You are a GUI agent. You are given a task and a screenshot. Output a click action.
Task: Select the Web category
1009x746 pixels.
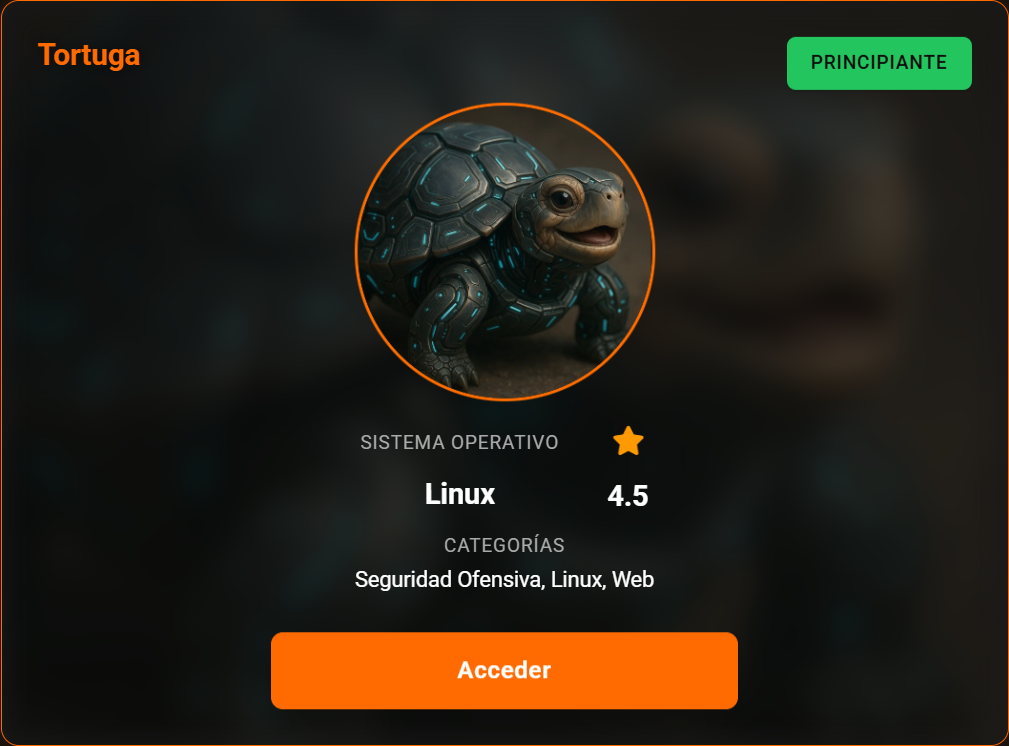click(x=633, y=579)
